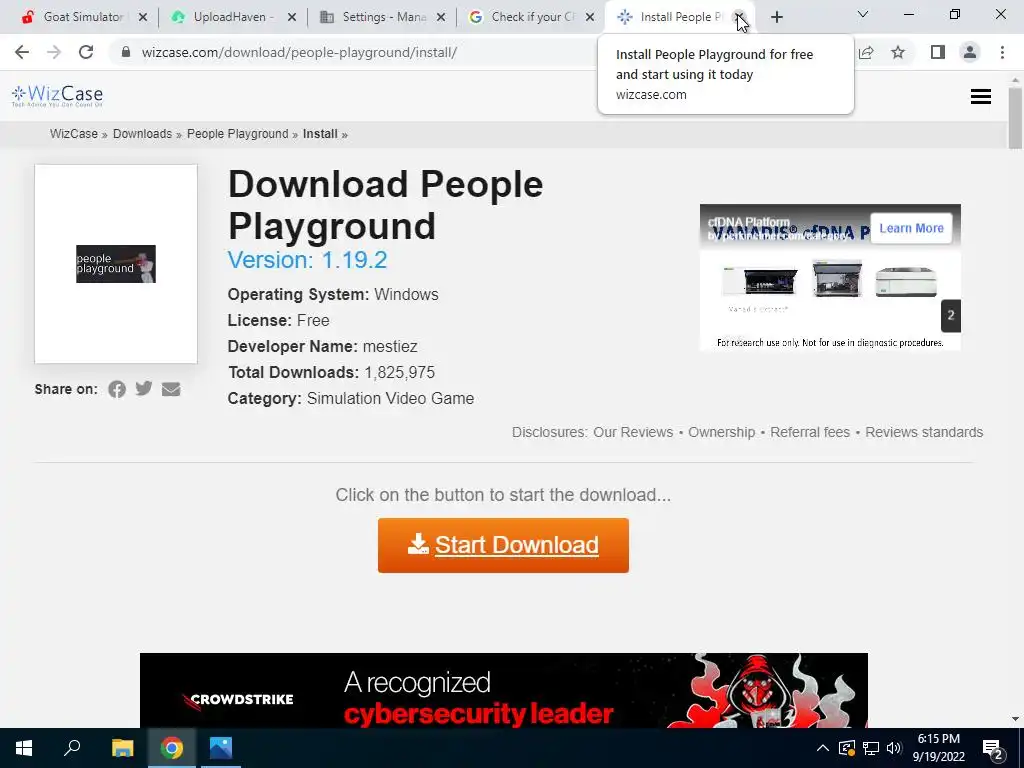Open a new browser tab
Screen dimensions: 1024x768
(776, 17)
